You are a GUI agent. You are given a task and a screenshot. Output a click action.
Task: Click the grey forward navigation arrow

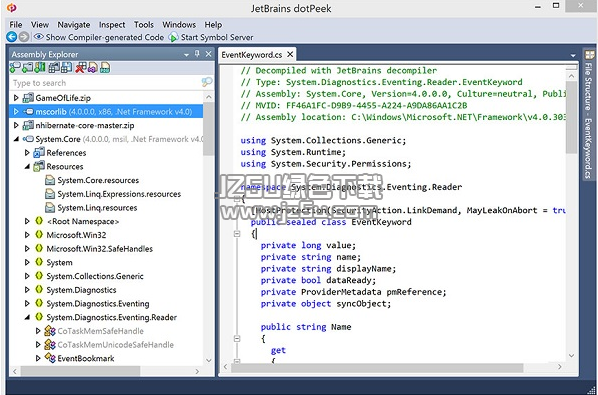[x=24, y=37]
